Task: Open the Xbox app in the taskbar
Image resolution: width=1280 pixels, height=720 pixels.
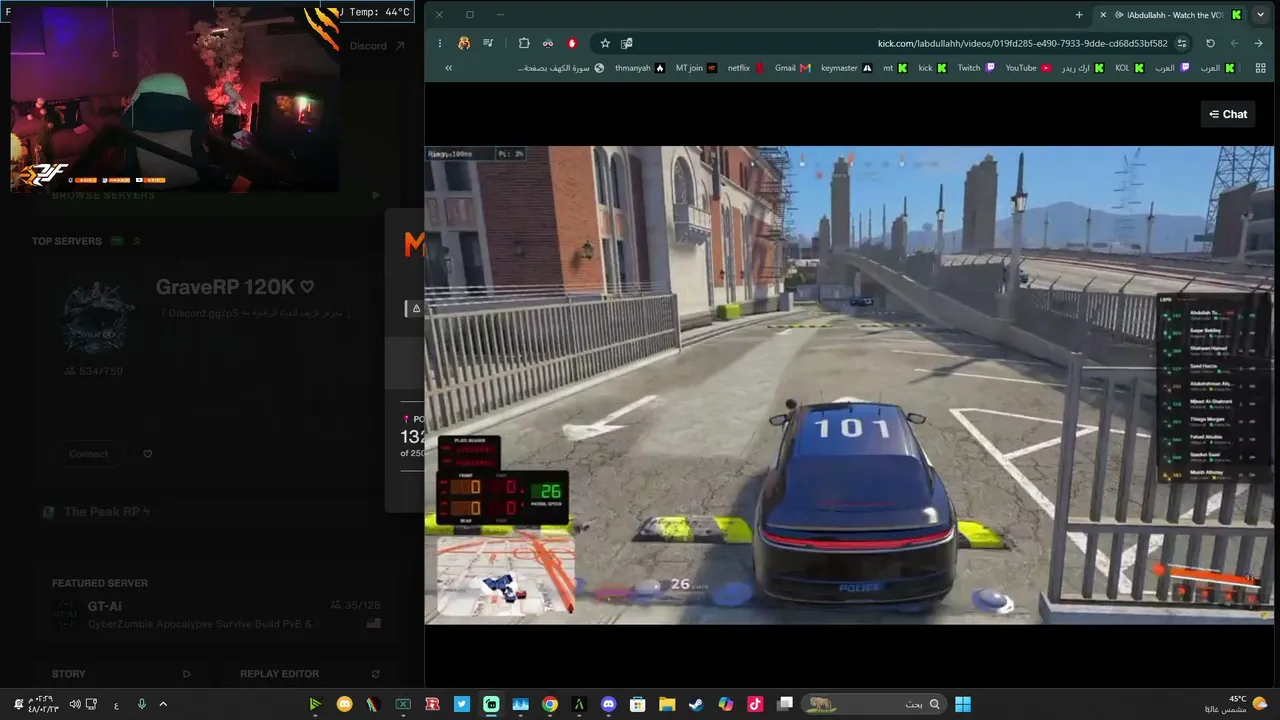Action: click(403, 704)
